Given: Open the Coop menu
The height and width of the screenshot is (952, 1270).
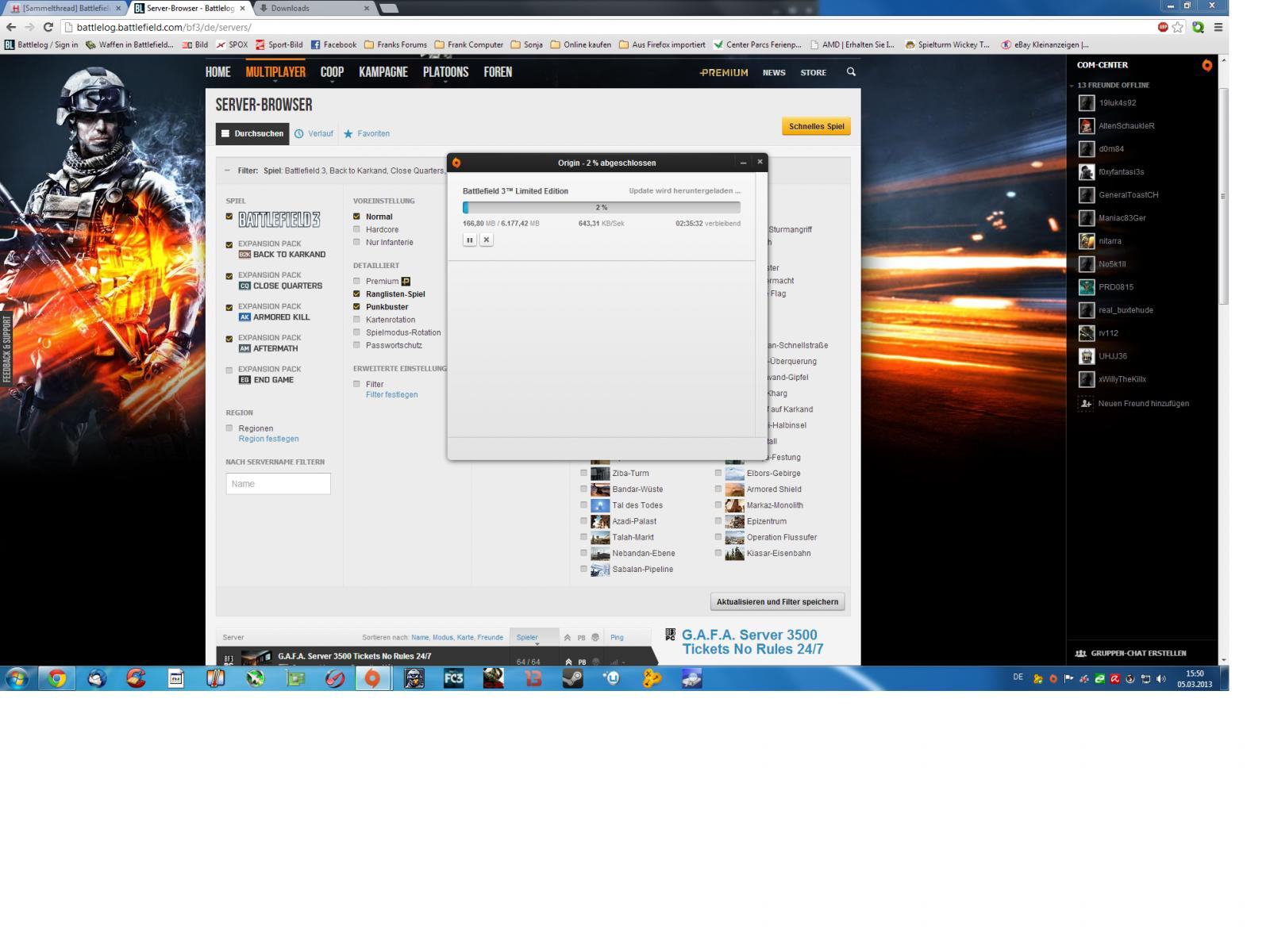Looking at the screenshot, I should 332,72.
